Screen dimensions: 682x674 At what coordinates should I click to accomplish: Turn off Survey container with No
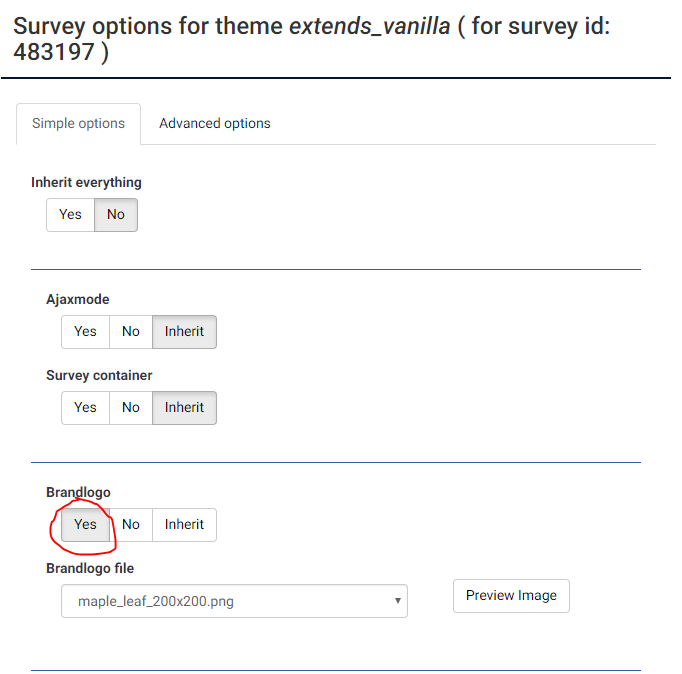[131, 407]
